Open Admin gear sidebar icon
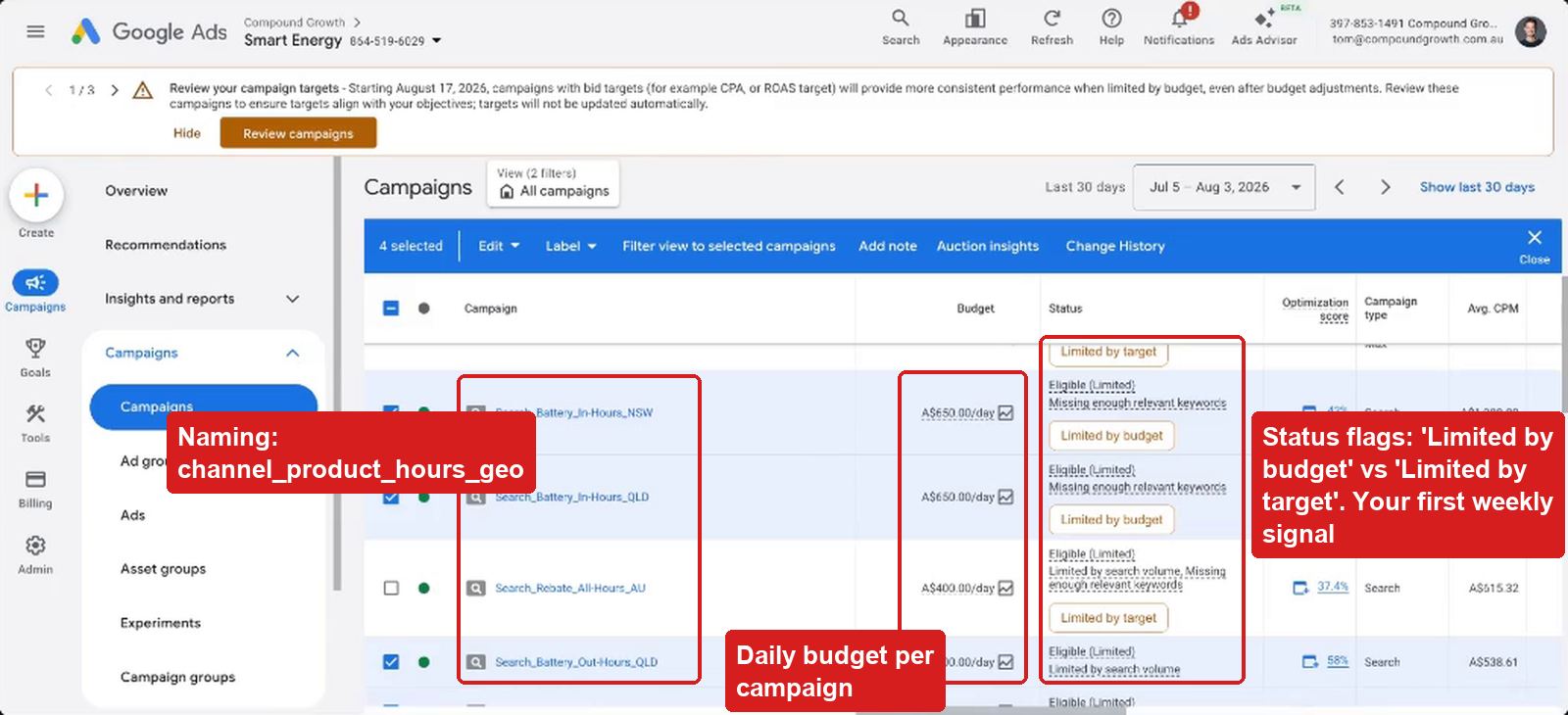The height and width of the screenshot is (715, 1568). coord(35,545)
